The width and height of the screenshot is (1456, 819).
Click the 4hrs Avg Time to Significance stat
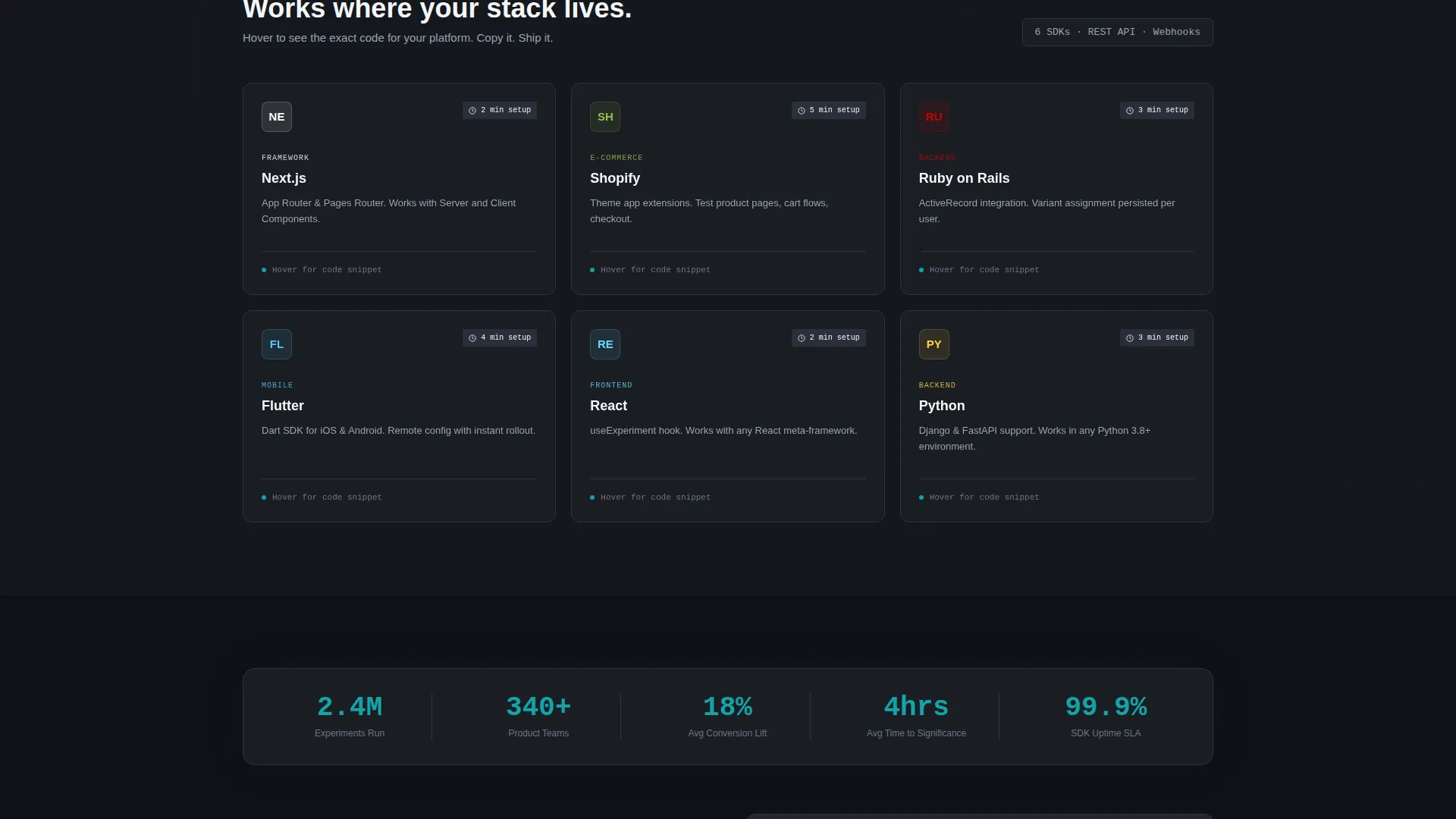point(916,716)
